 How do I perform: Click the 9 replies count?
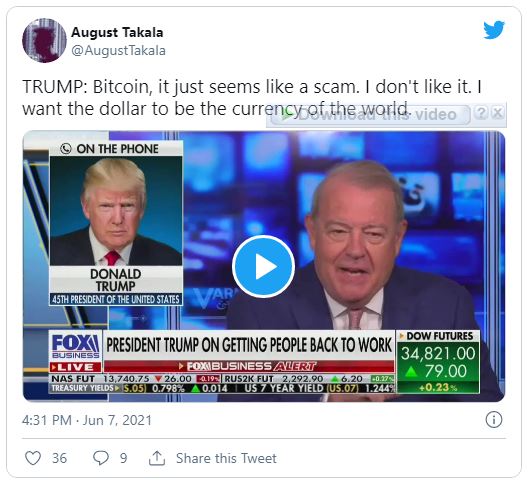[124, 458]
